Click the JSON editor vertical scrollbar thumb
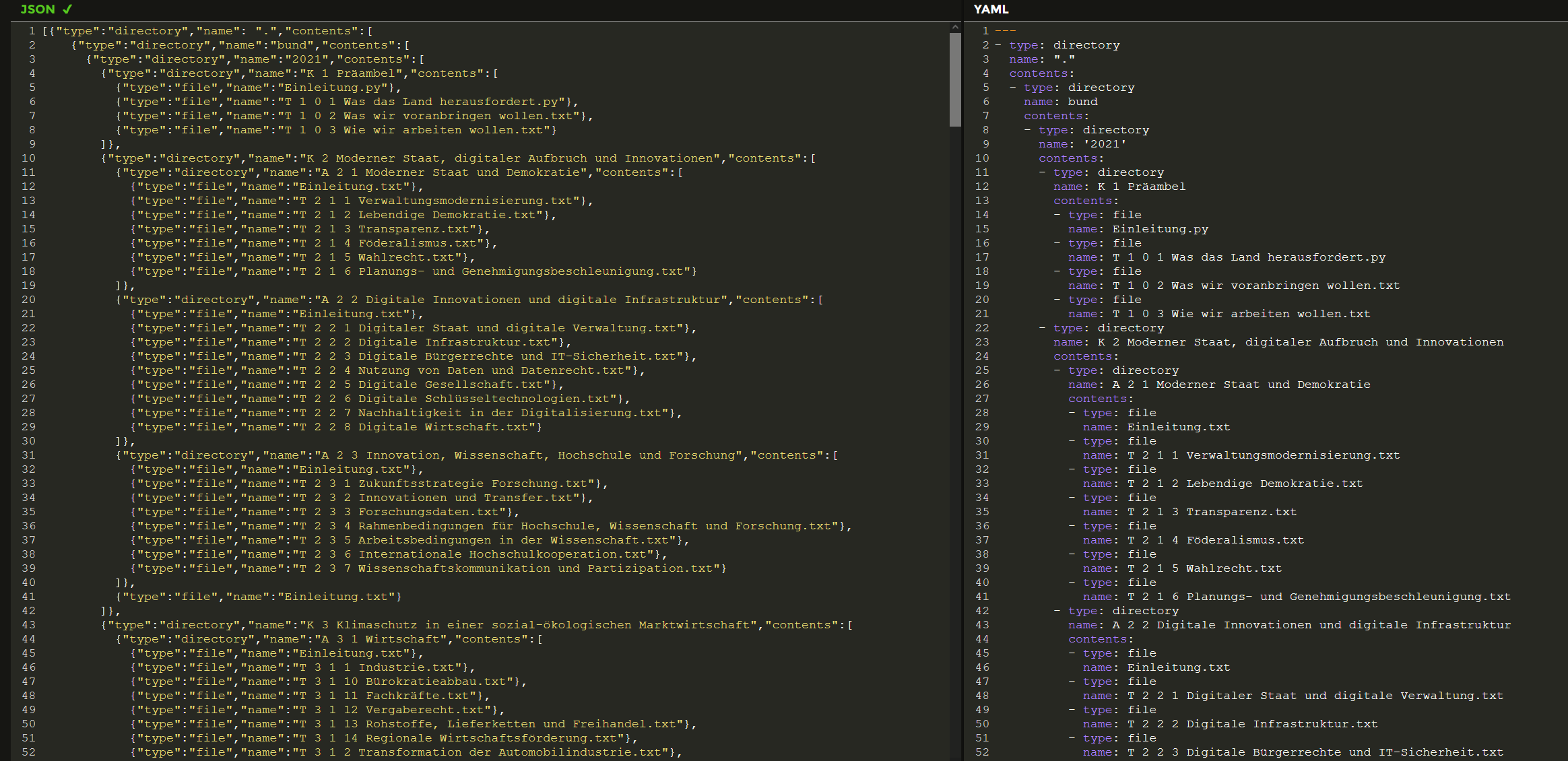This screenshot has width=1568, height=761. pos(954,79)
